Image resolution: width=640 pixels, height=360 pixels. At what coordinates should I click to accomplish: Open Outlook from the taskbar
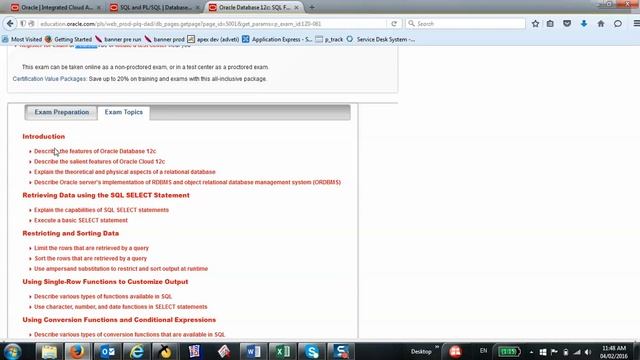pyautogui.click(x=107, y=351)
